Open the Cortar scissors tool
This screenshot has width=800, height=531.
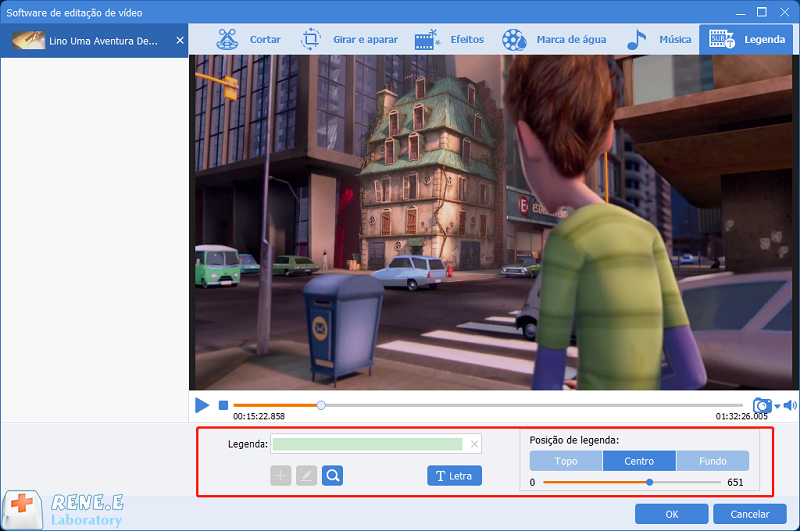(227, 39)
